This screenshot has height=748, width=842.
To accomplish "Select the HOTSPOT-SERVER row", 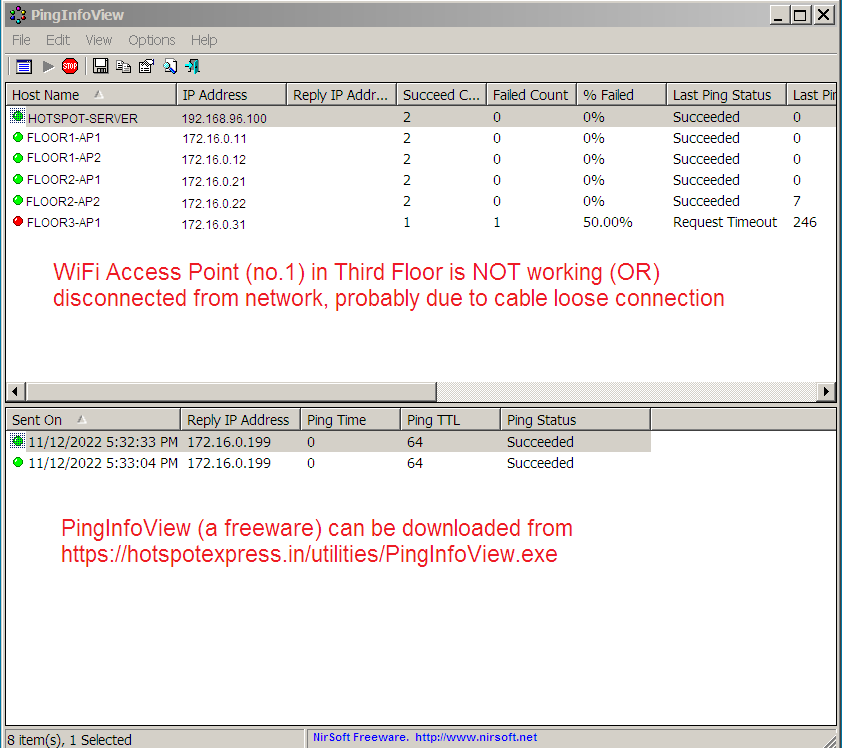I will [x=82, y=118].
